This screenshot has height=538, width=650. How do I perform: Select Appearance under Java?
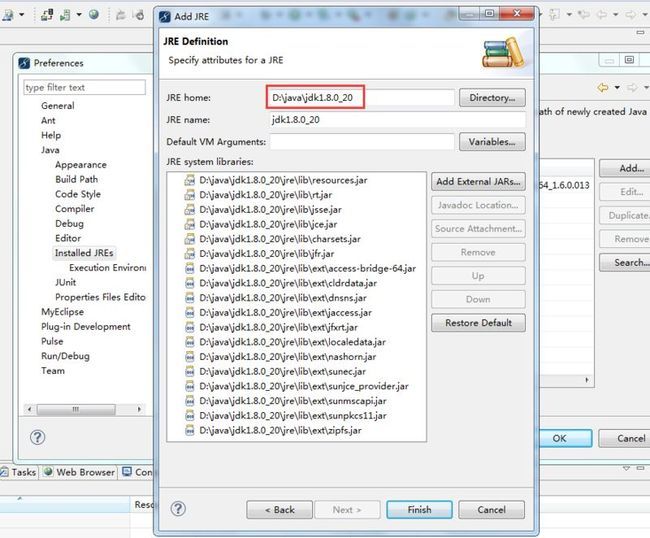(81, 165)
